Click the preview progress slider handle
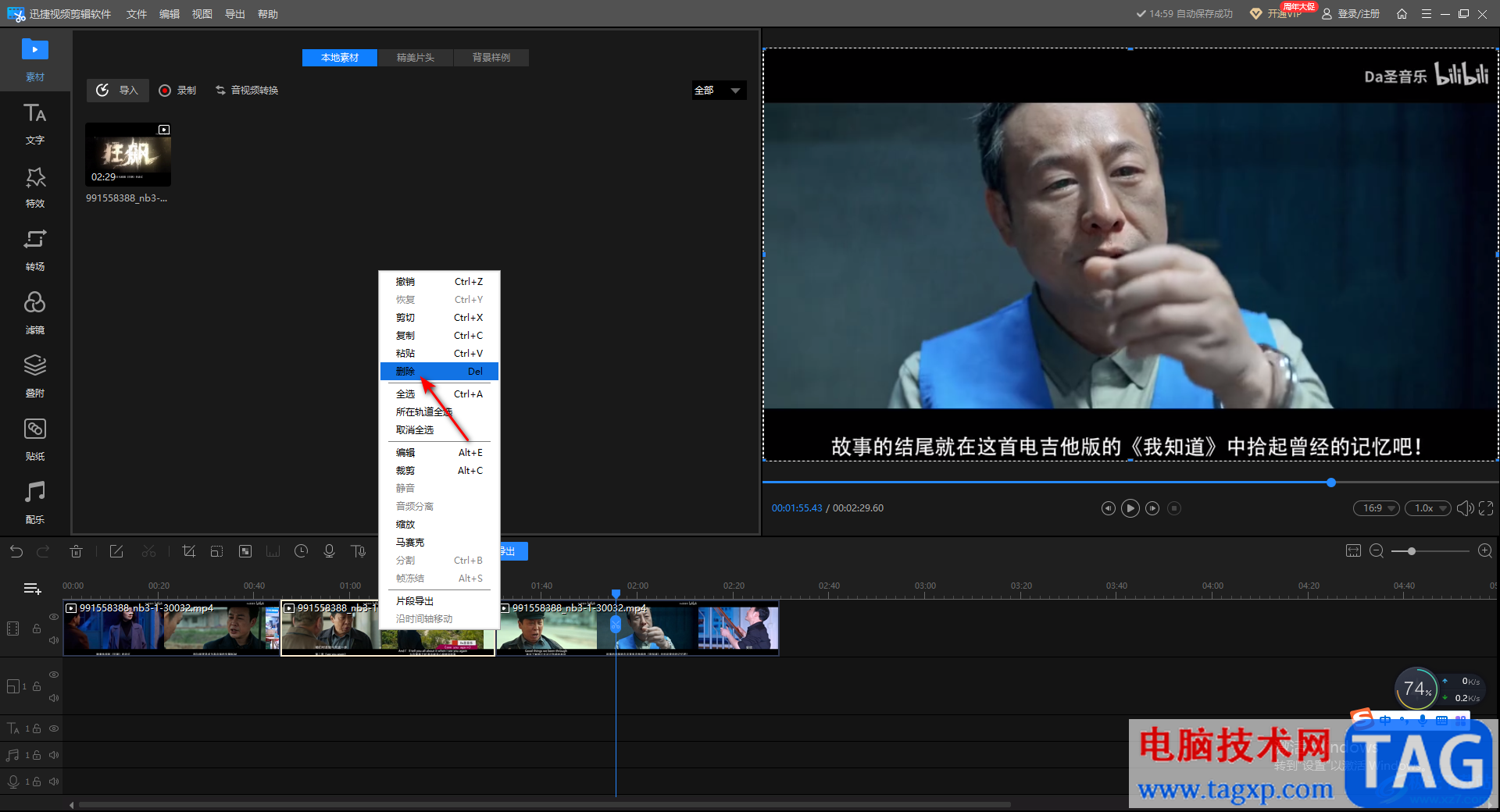Image resolution: width=1500 pixels, height=812 pixels. (1331, 483)
